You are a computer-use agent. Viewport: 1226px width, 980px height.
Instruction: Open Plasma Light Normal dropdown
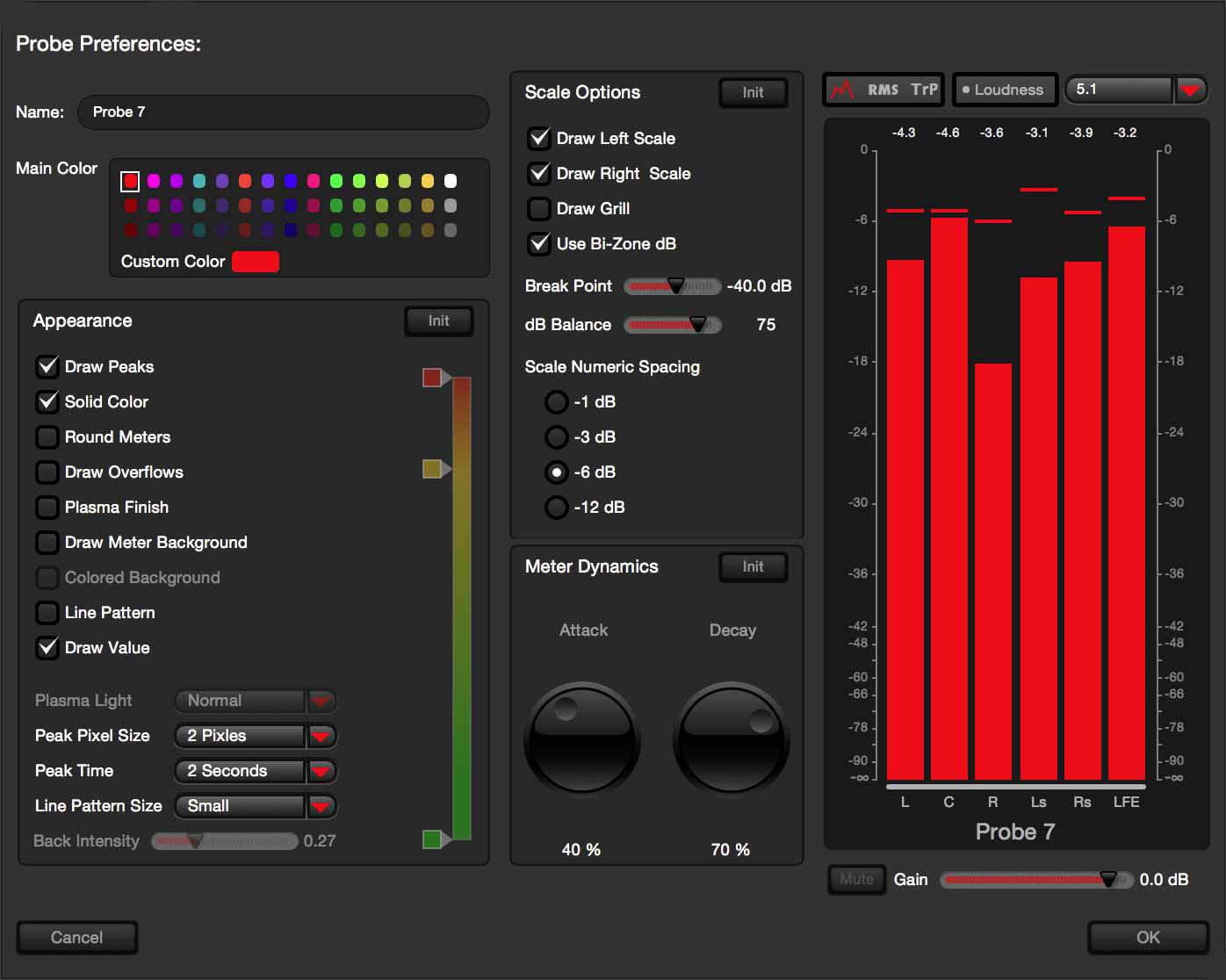click(256, 701)
